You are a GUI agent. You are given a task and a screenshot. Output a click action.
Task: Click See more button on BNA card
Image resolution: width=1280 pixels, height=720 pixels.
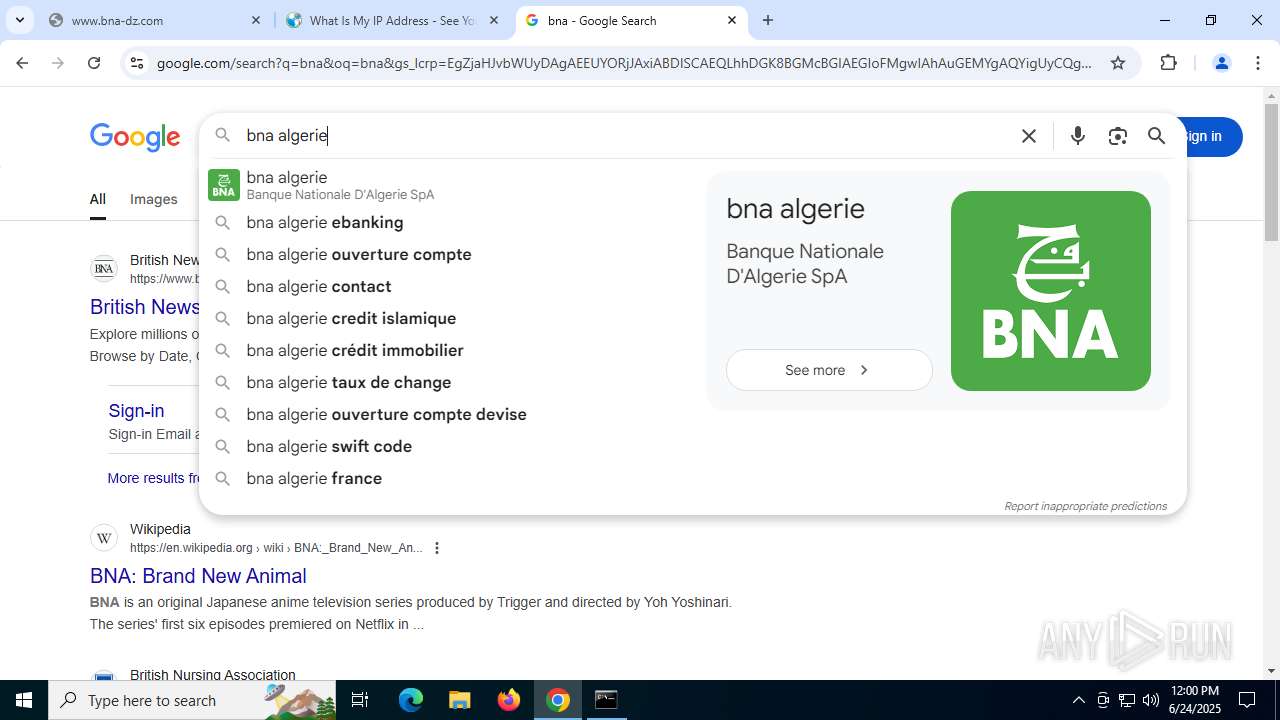click(x=829, y=370)
